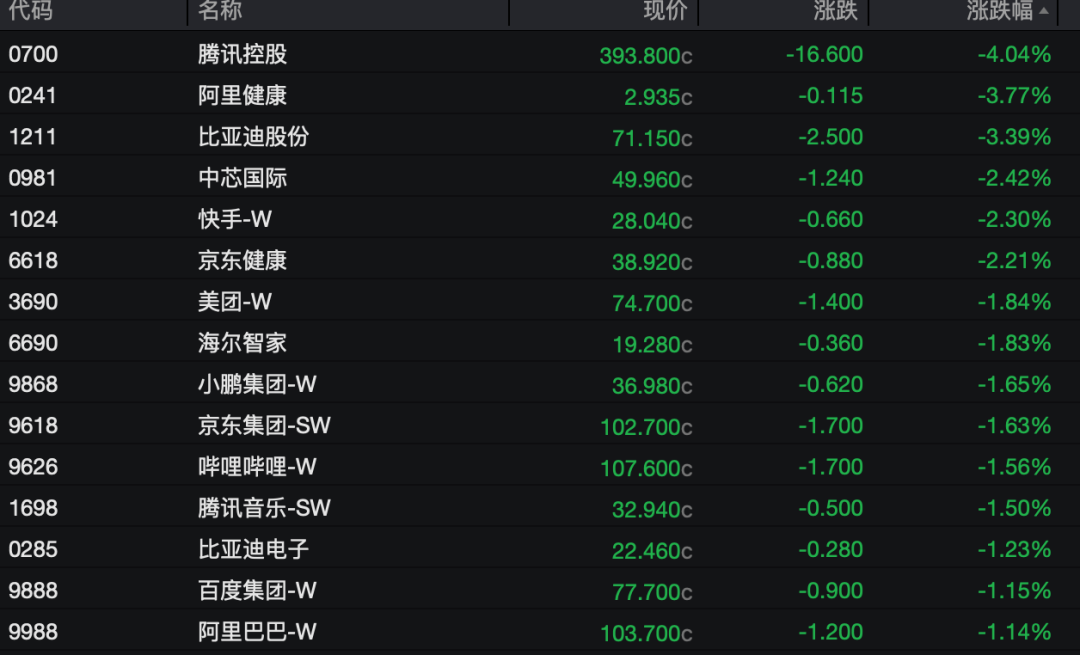Click the sort arrow beside 涨跌幅
Image resolution: width=1080 pixels, height=655 pixels.
click(x=1044, y=11)
